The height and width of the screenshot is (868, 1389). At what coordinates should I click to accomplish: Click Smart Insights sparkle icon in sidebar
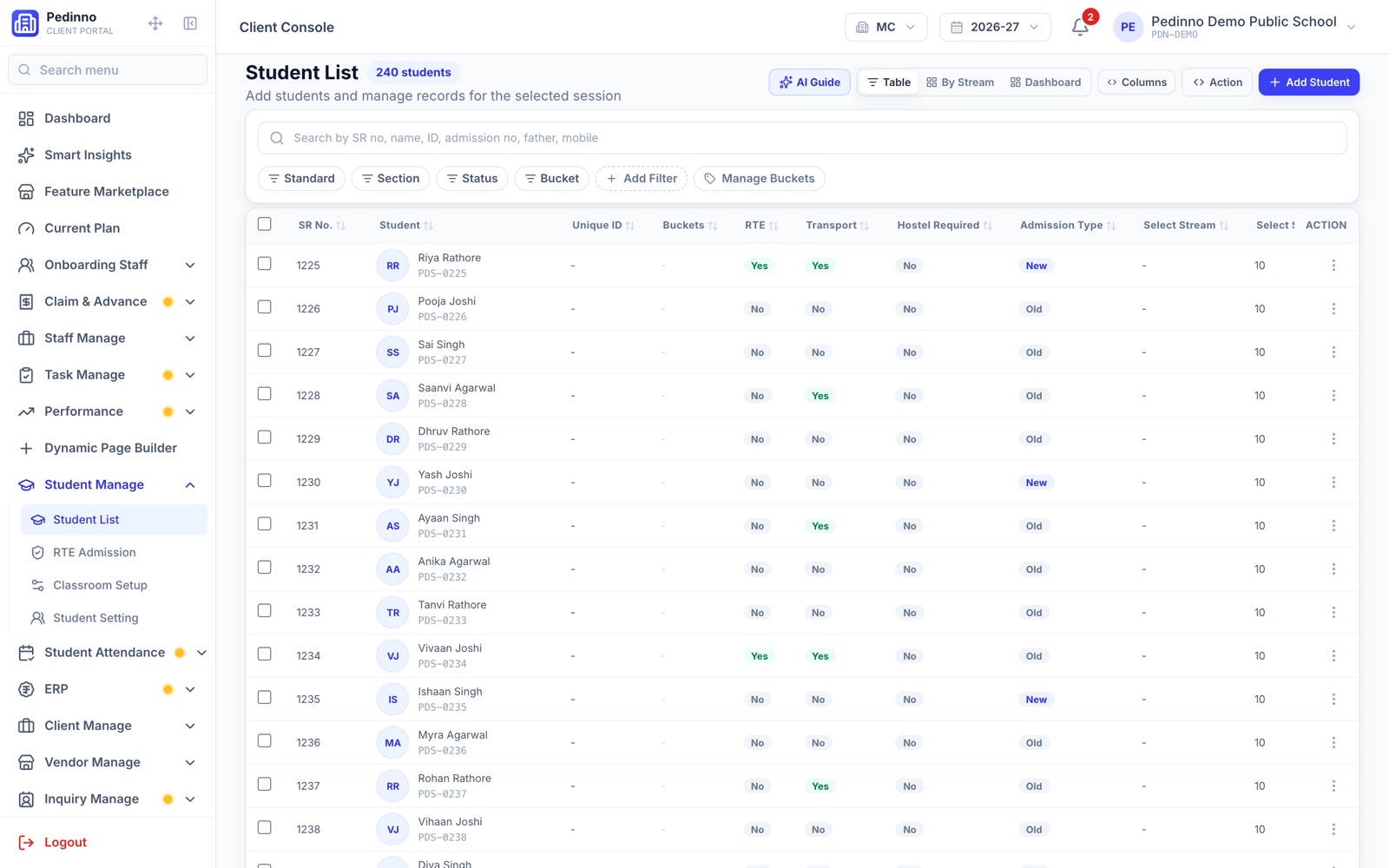click(26, 155)
